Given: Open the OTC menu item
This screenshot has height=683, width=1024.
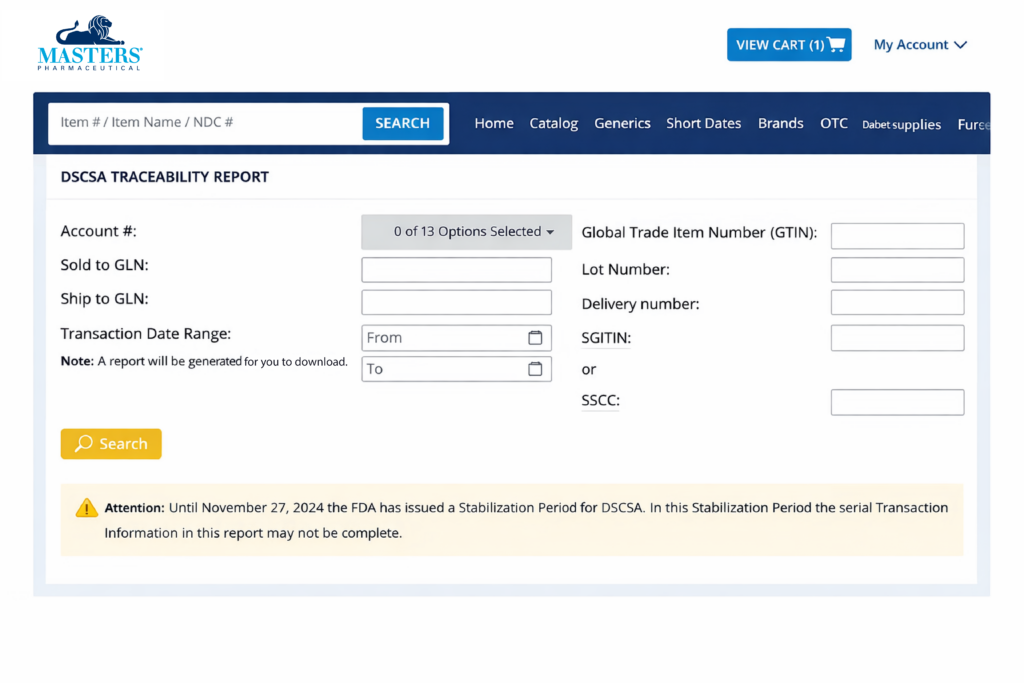Looking at the screenshot, I should 834,124.
